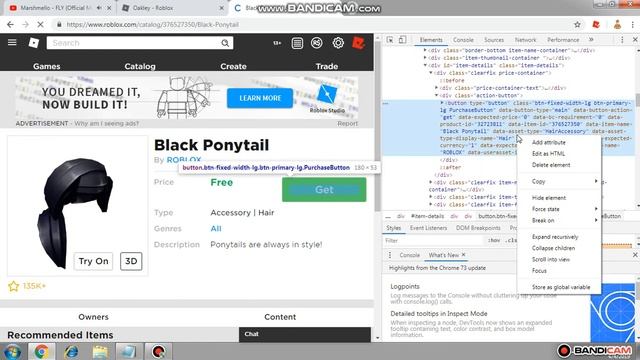Choose Collapse children from the context menu
Viewport: 640px width, 360px height.
tap(559, 248)
